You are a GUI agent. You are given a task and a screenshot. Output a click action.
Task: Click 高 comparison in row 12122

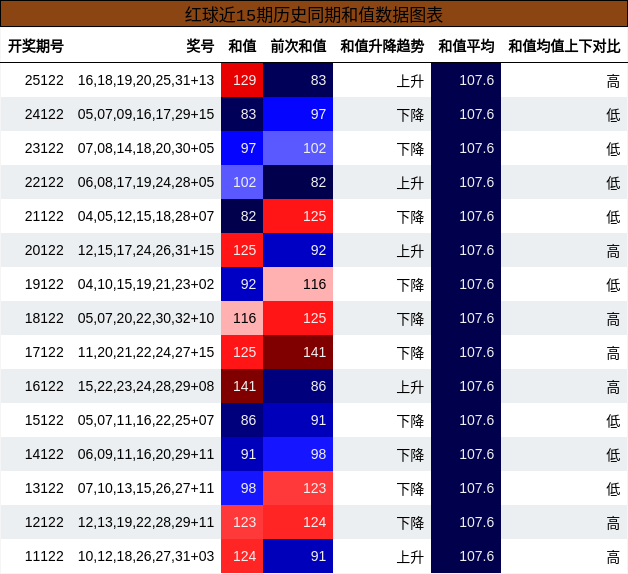coord(613,524)
